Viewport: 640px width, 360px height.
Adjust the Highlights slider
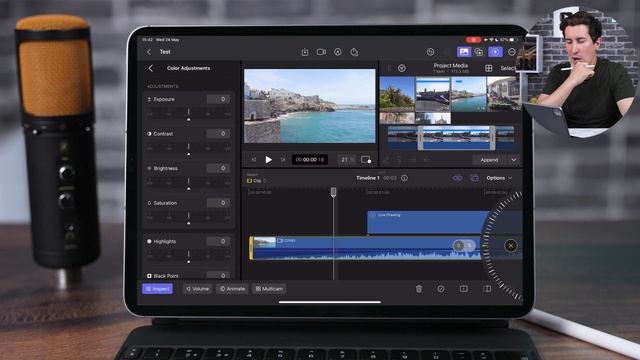[x=189, y=256]
